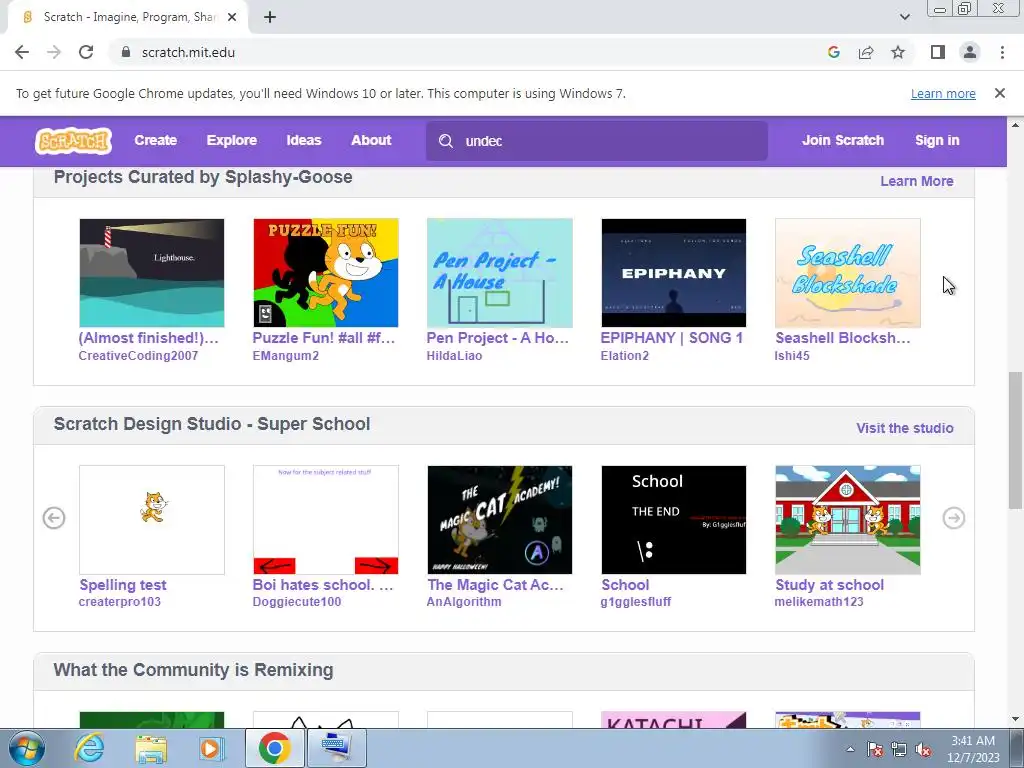
Task: Close the Scratch browser tab
Action: click(x=232, y=17)
